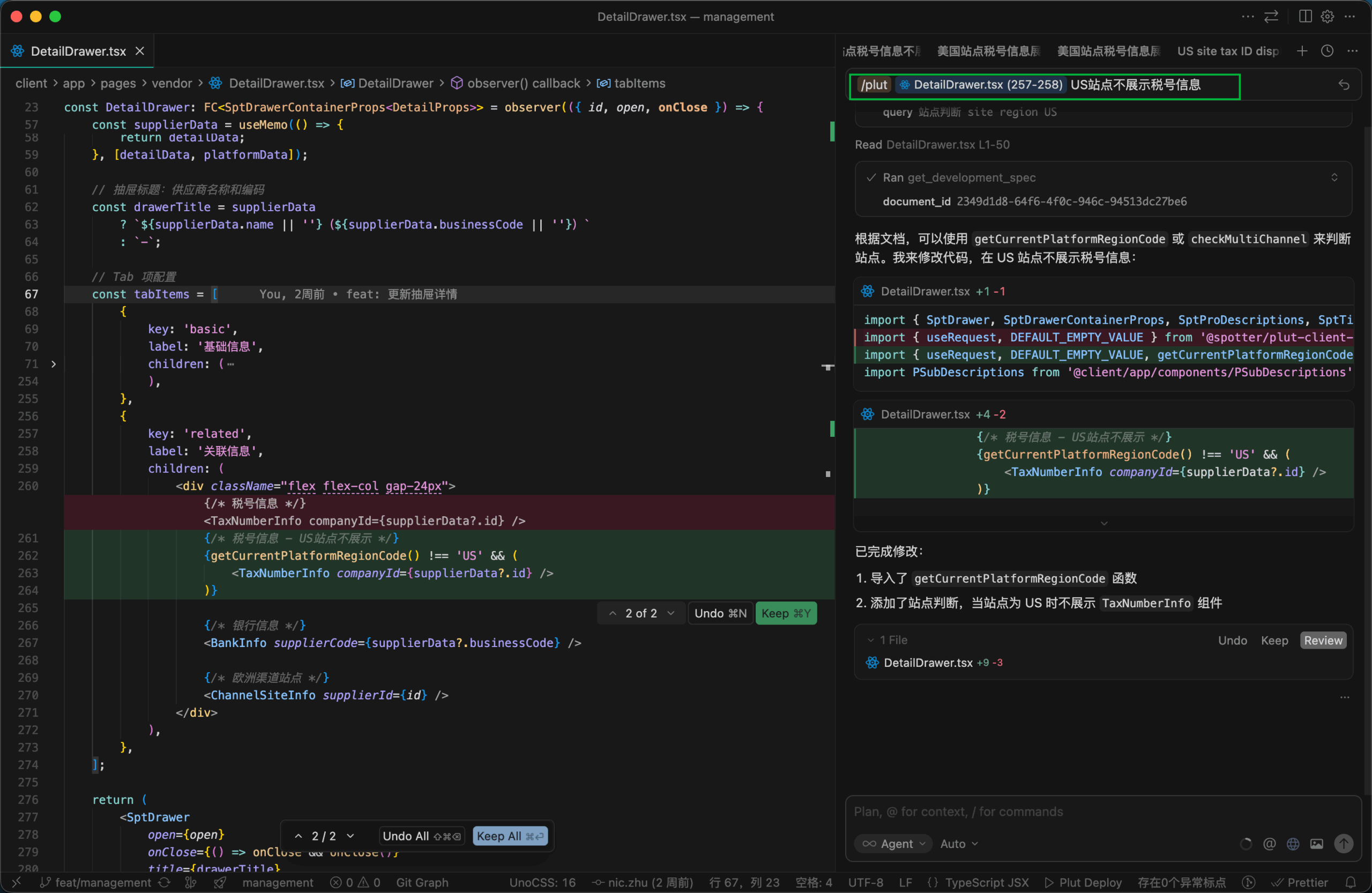Screen dimensions: 1372x893
Task: Open notifications bell in status bar
Action: click(x=1350, y=882)
